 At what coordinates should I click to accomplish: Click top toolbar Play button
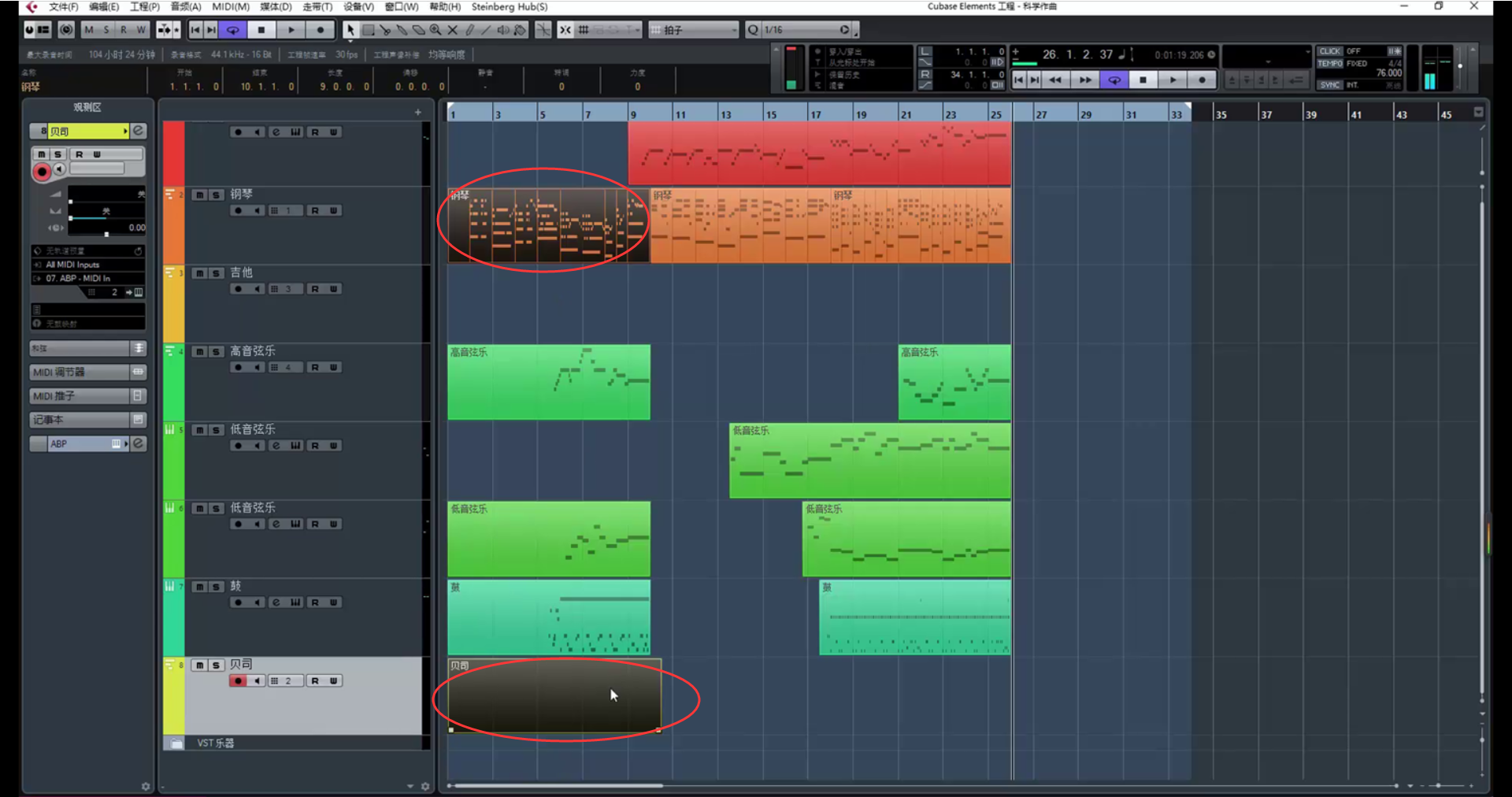click(x=291, y=30)
